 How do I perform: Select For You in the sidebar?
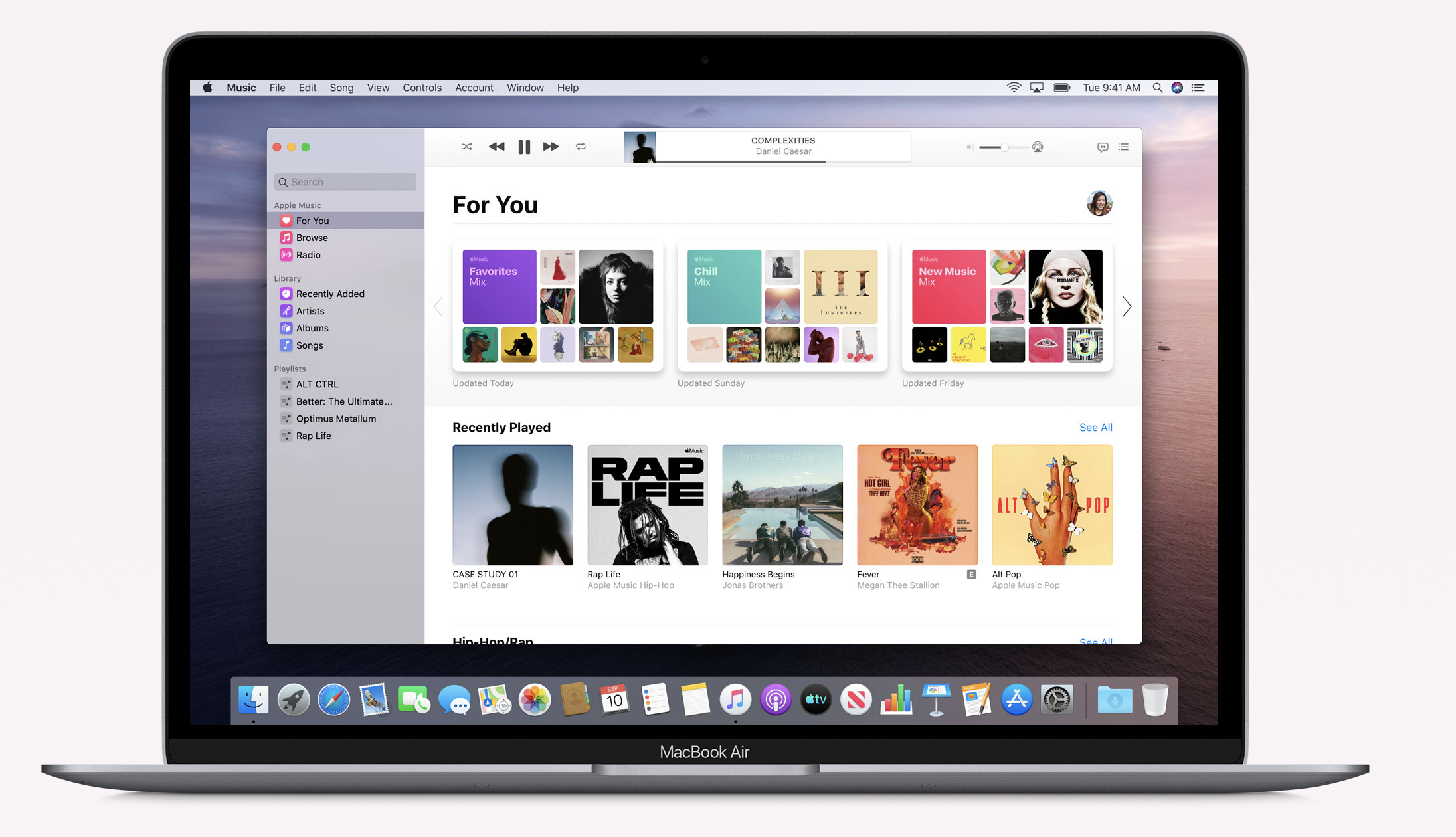click(x=345, y=221)
